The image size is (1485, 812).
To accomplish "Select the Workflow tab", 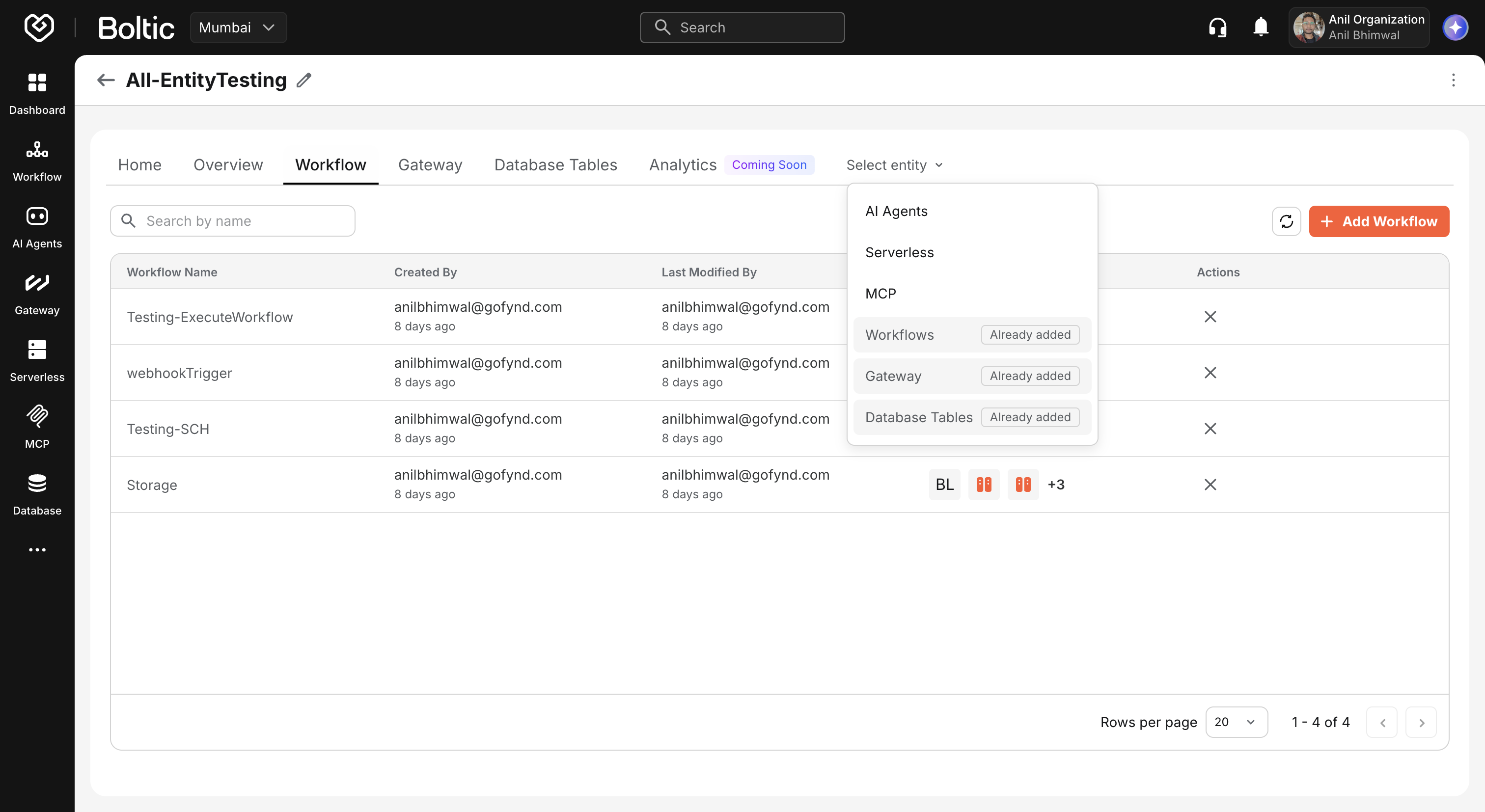I will coord(330,165).
